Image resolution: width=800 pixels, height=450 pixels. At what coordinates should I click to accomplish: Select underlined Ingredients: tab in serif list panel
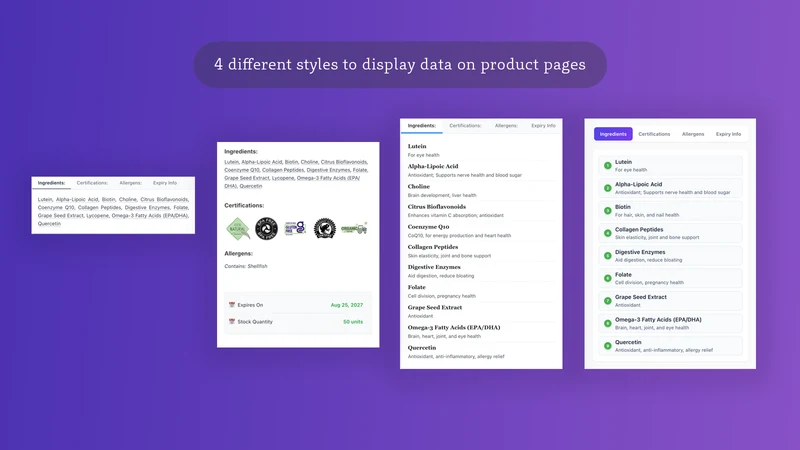(x=421, y=126)
